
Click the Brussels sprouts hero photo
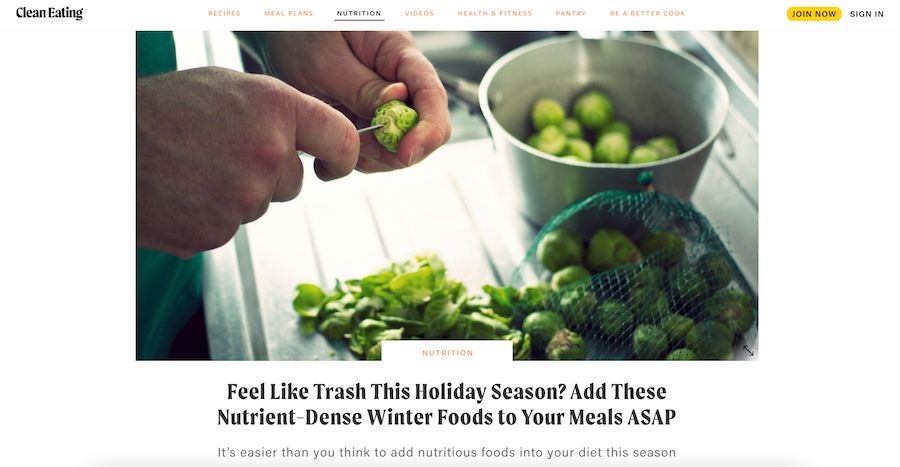(x=447, y=196)
